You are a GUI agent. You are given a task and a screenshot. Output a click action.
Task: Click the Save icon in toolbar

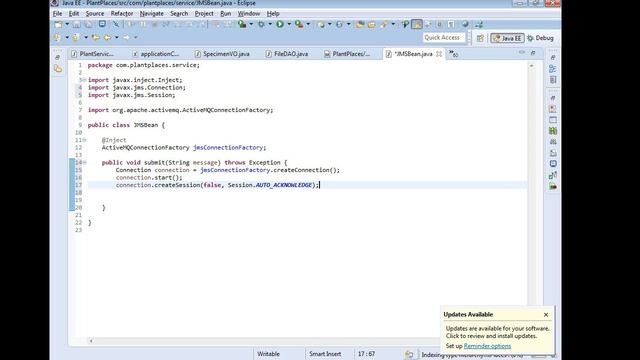tap(76, 24)
